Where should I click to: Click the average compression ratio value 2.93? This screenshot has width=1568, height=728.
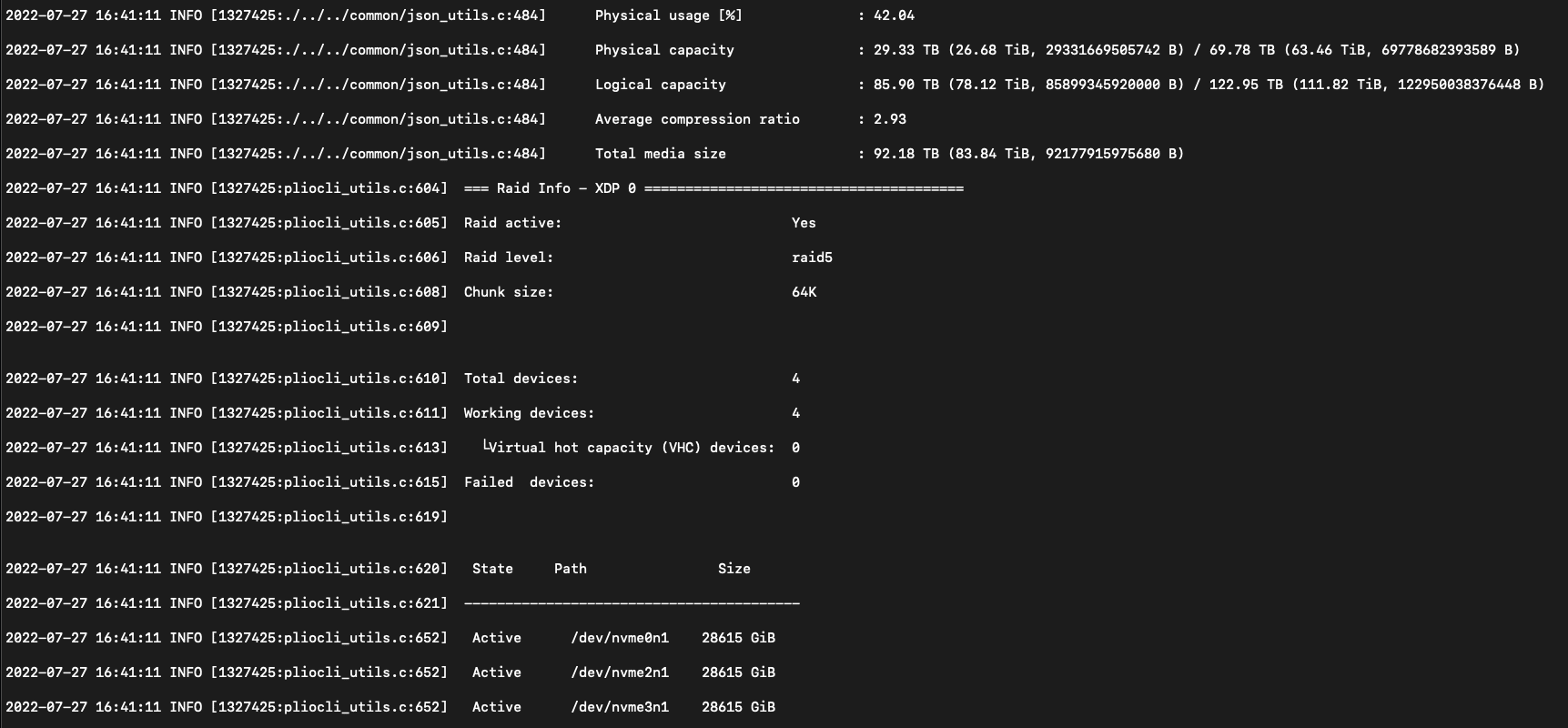(x=890, y=119)
